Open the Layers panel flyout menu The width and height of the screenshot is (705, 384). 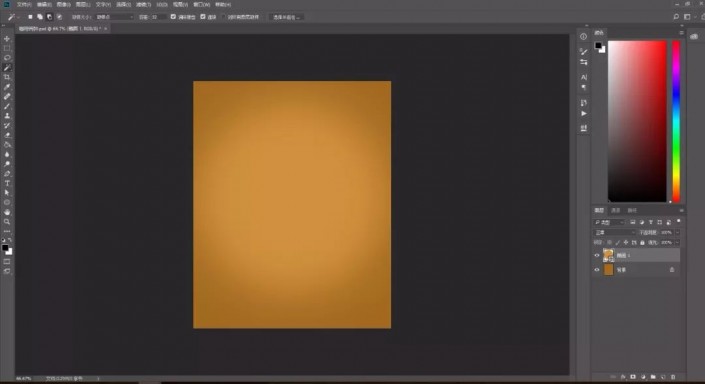[681, 210]
